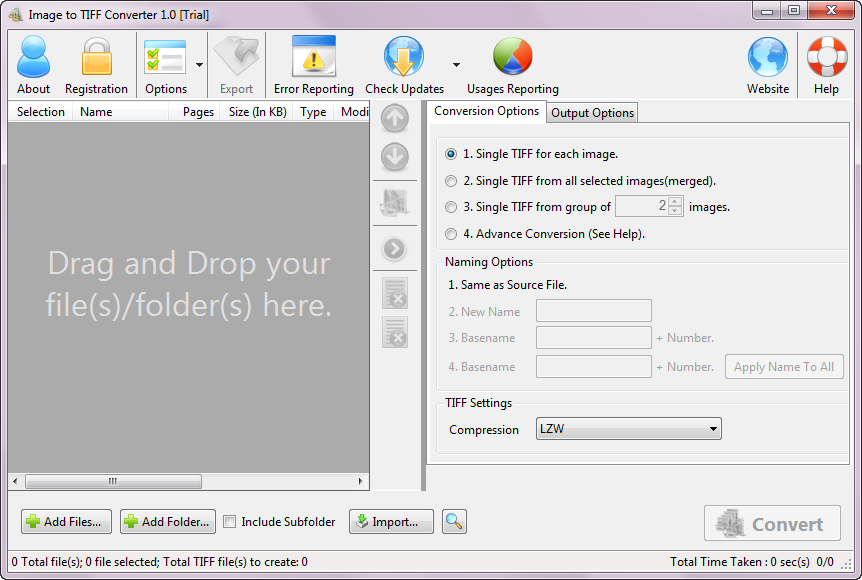Click Total Time Taken status text
This screenshot has width=862, height=580.
[739, 562]
